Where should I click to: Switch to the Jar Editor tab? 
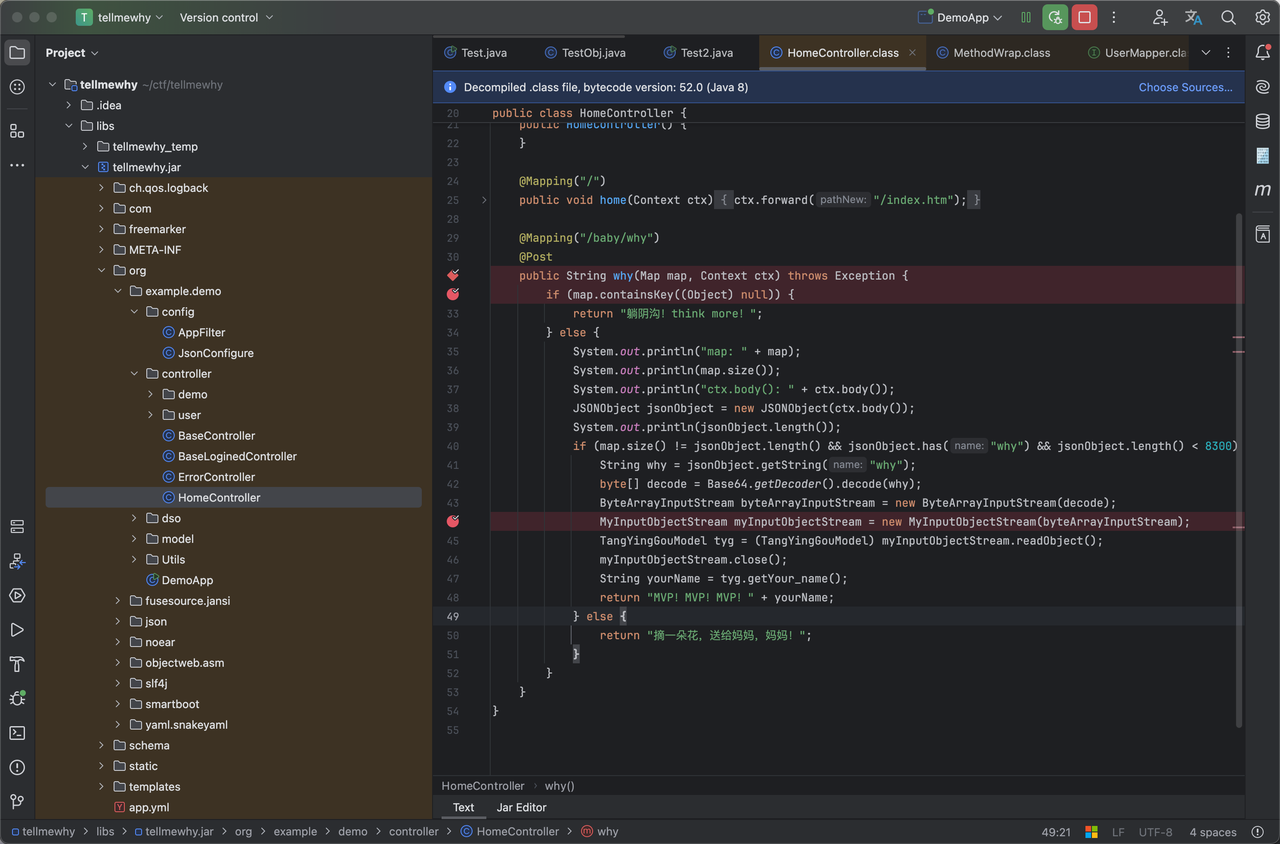521,807
